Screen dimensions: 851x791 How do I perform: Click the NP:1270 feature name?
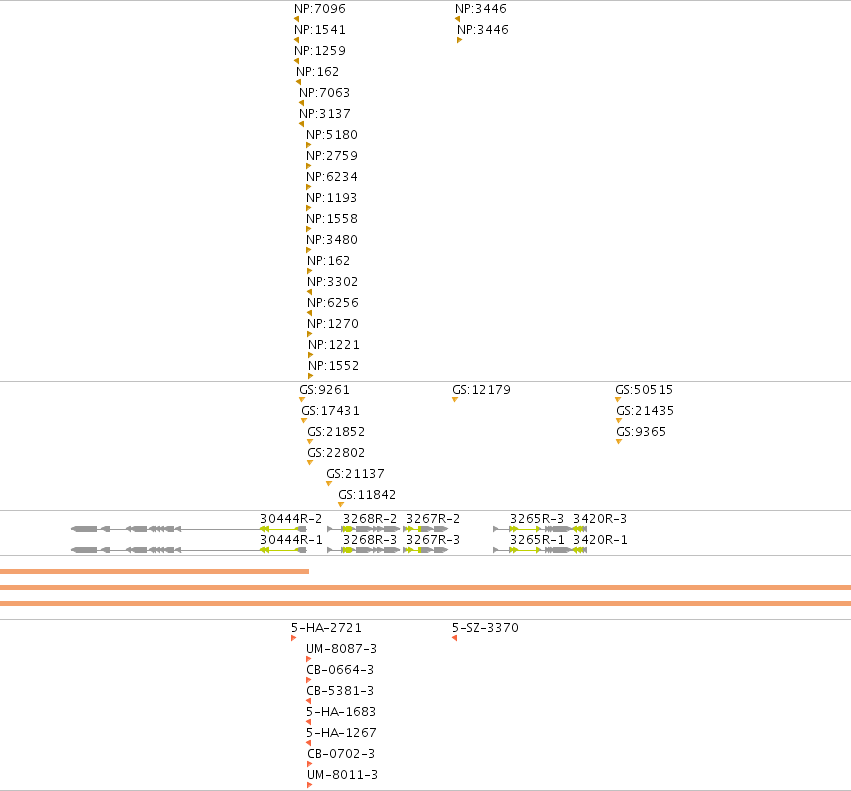point(333,324)
